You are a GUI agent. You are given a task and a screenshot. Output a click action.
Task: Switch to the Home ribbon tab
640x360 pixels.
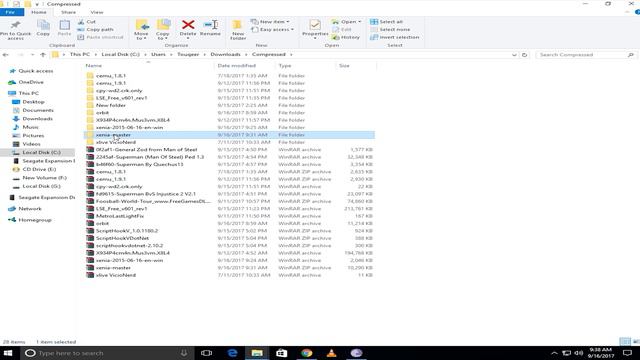(x=39, y=12)
